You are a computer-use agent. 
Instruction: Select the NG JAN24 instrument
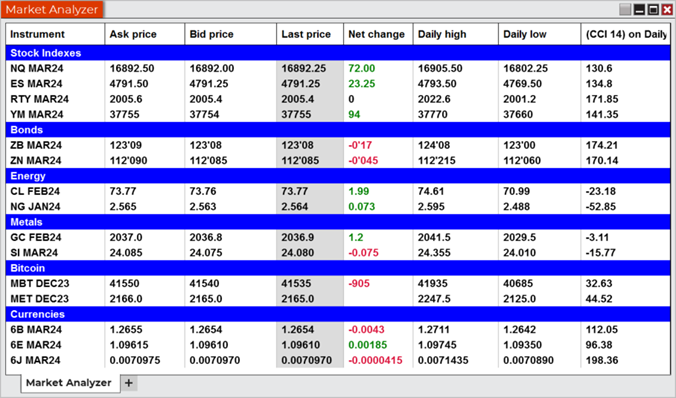click(35, 207)
